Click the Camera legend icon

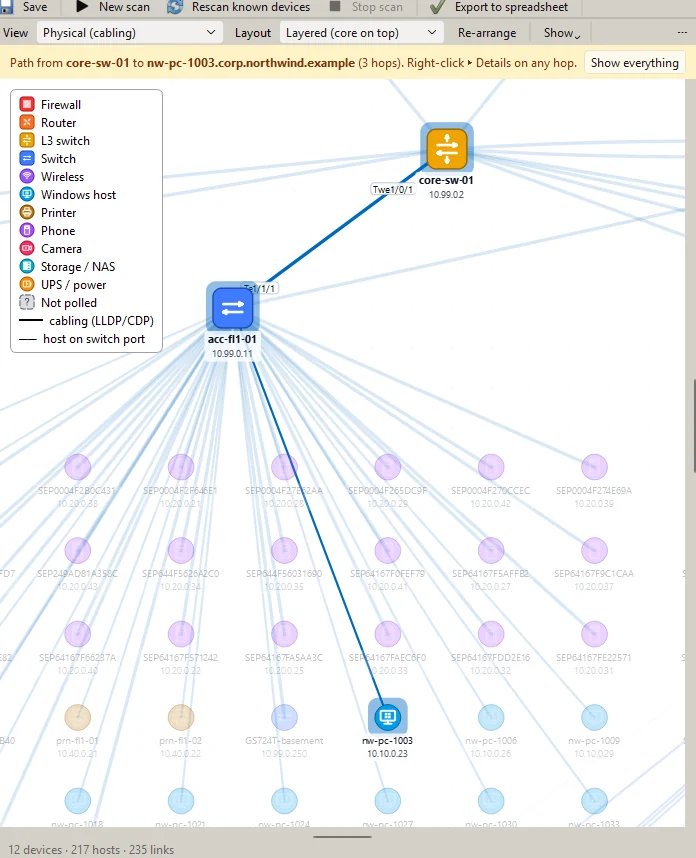tap(27, 248)
